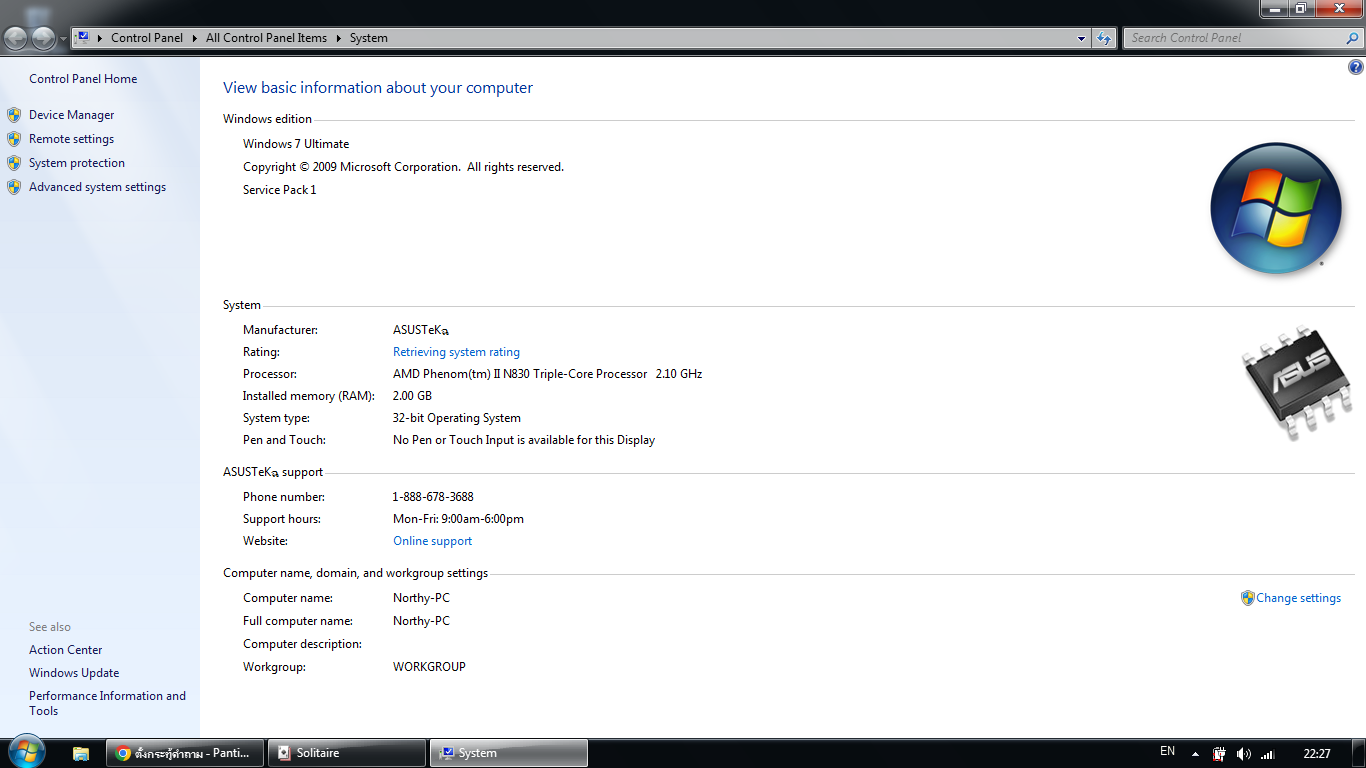Open Windows Update under See also

[x=74, y=673]
